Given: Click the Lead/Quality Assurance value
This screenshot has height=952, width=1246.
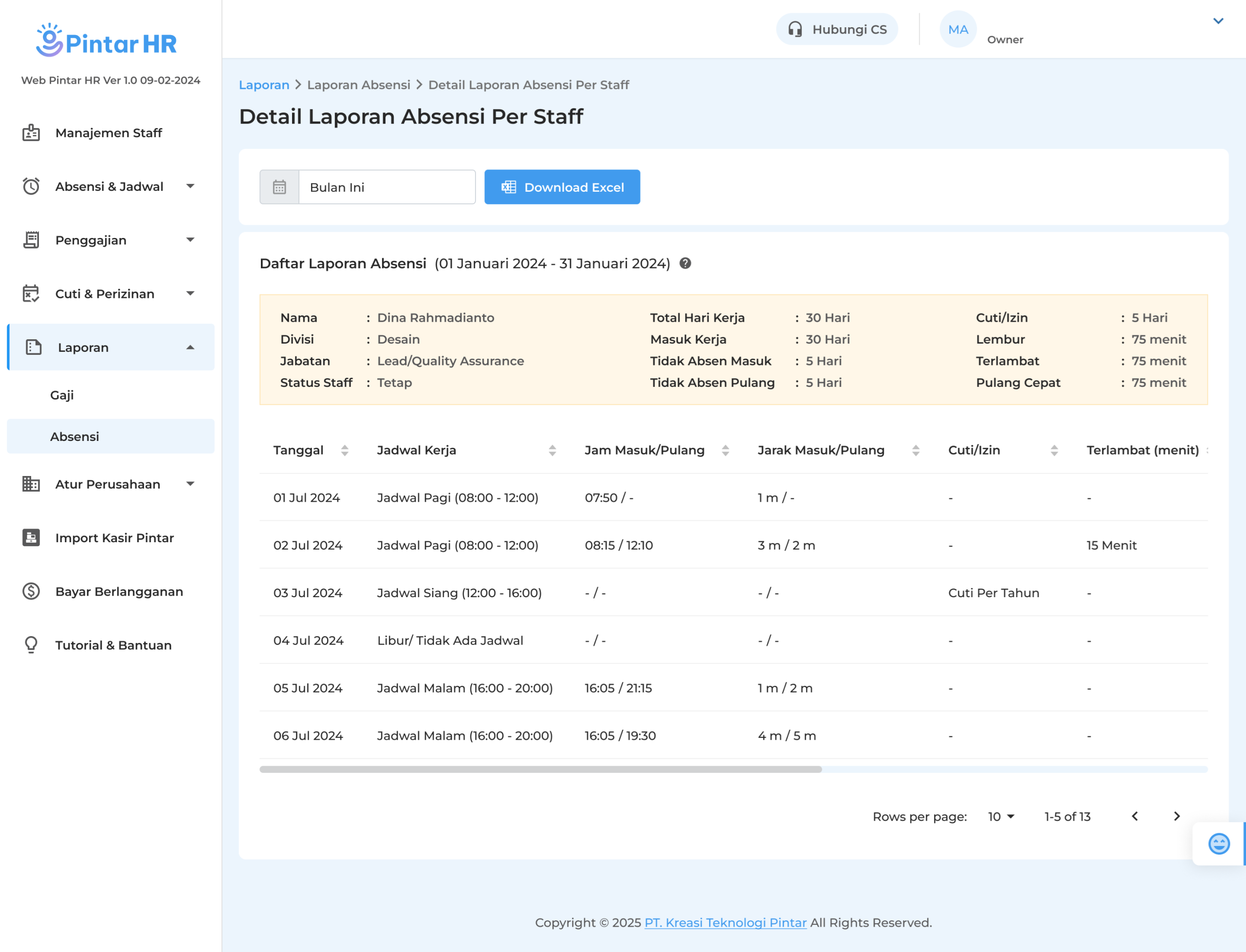Looking at the screenshot, I should [x=451, y=361].
